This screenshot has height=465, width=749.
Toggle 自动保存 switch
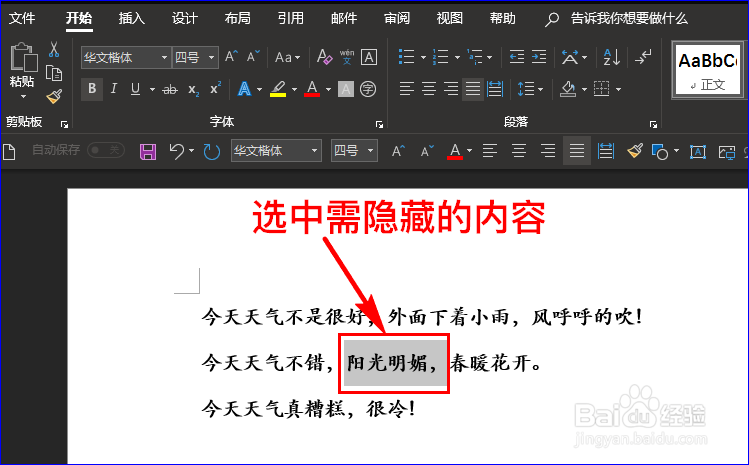[x=106, y=151]
